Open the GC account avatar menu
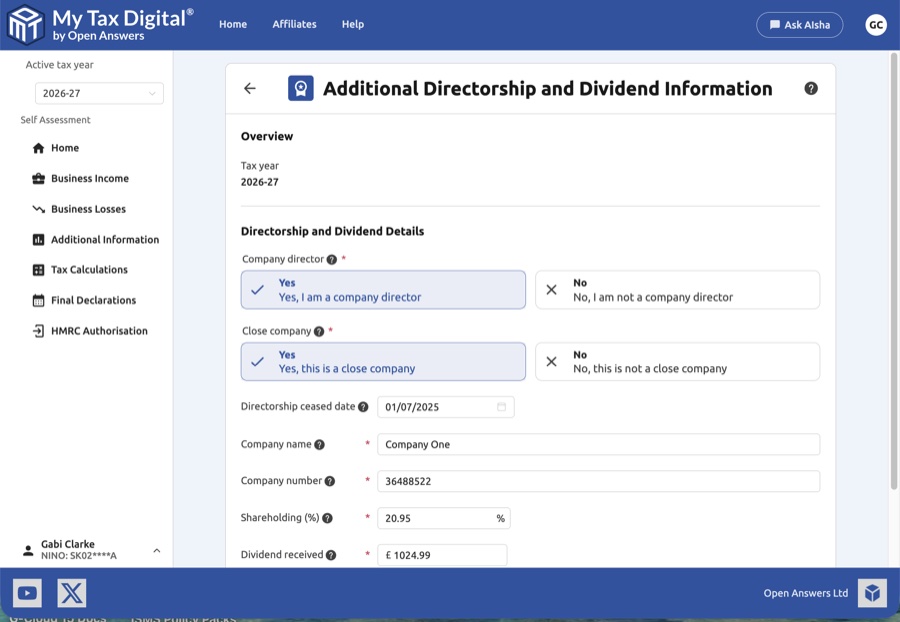 tap(876, 25)
